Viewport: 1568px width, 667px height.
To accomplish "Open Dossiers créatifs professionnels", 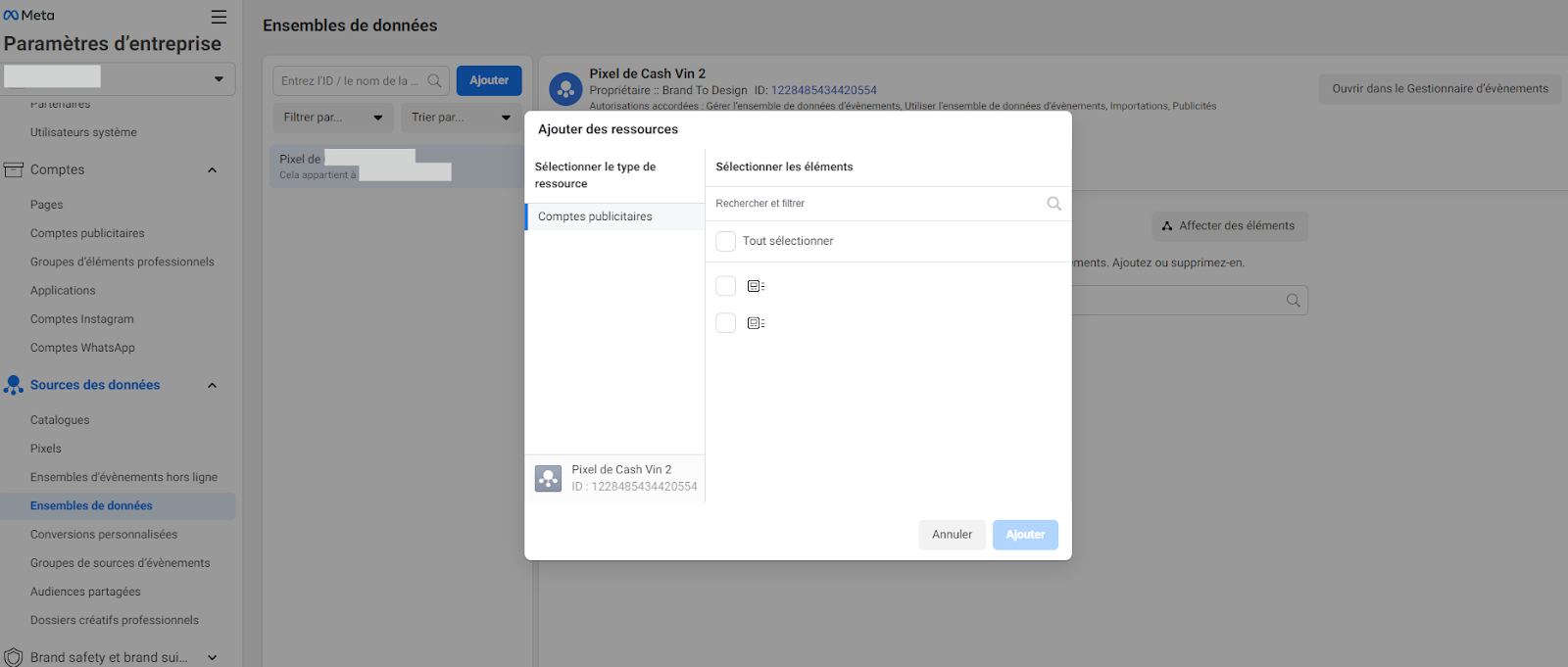I will point(115,620).
